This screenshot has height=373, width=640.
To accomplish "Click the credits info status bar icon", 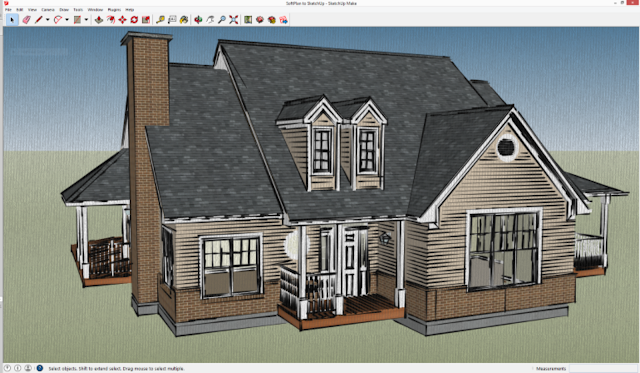I will [18, 368].
